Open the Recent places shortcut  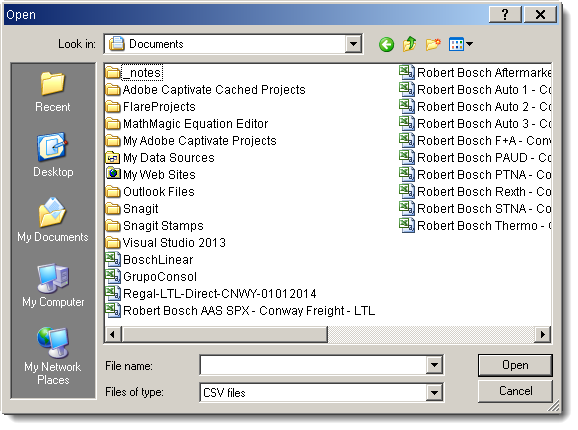coord(52,92)
